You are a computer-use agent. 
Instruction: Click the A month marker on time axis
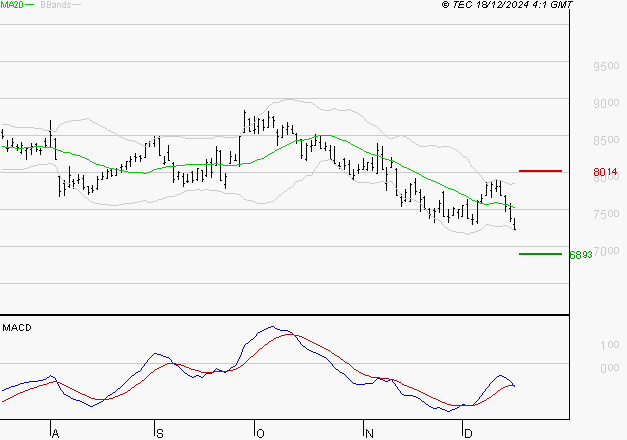(56, 434)
